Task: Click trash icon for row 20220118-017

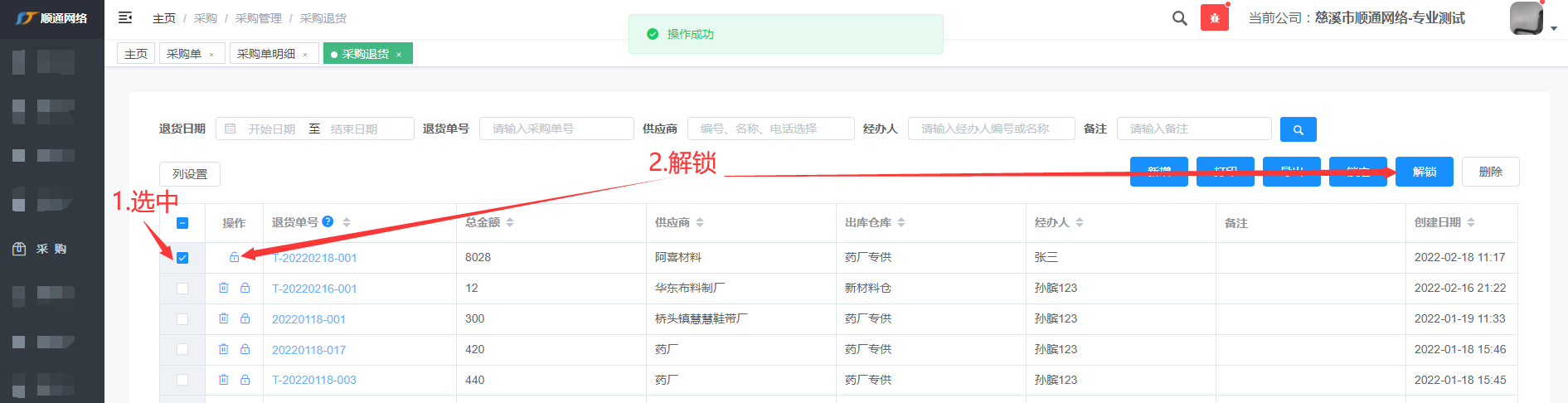Action: (224, 349)
